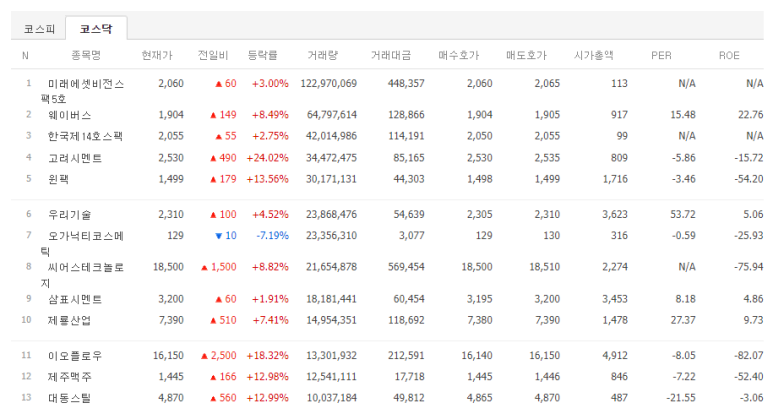Click the 매도호가 column header
This screenshot has width=773, height=414.
coord(527,55)
